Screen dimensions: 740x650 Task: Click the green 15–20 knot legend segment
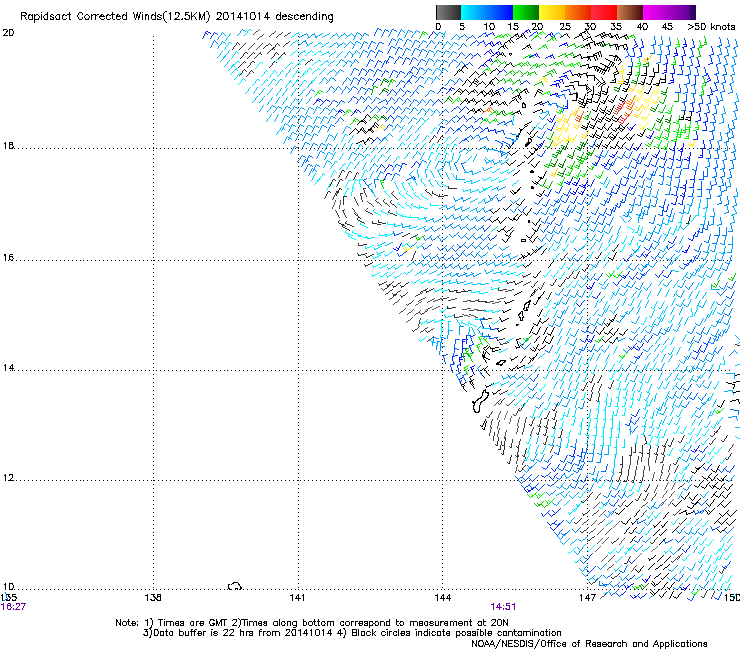526,12
